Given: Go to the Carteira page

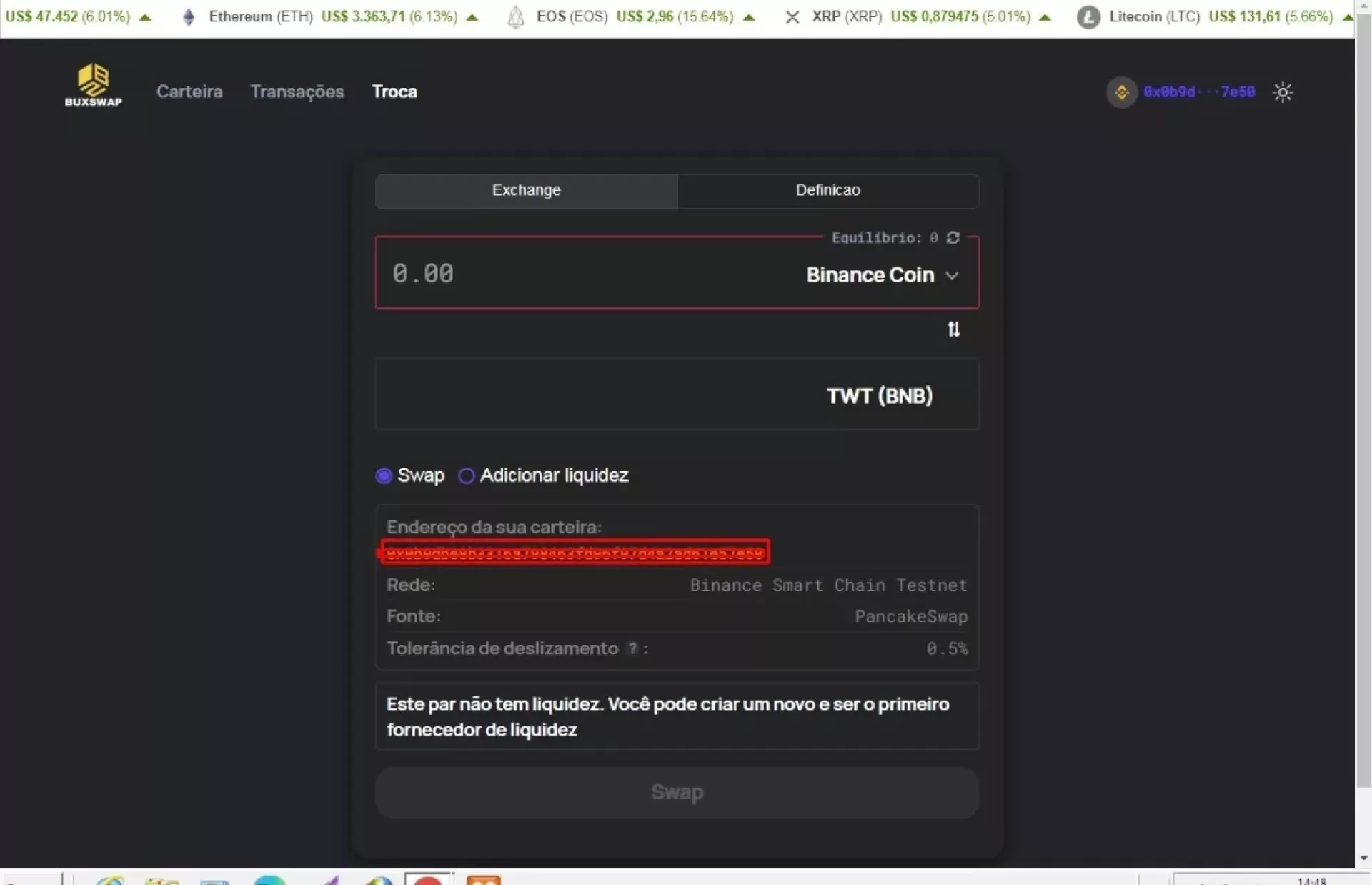Looking at the screenshot, I should [189, 92].
